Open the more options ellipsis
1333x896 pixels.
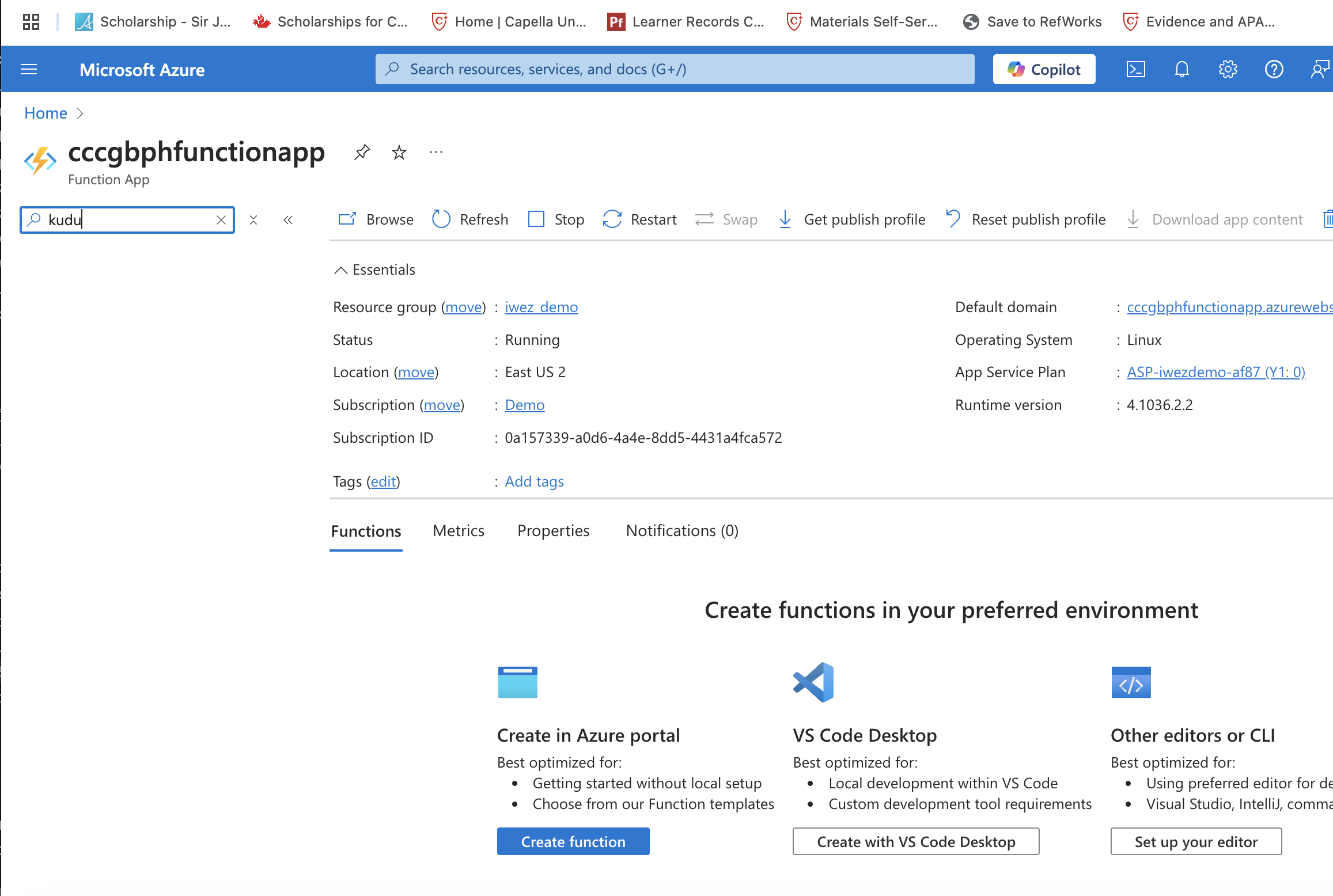tap(436, 153)
